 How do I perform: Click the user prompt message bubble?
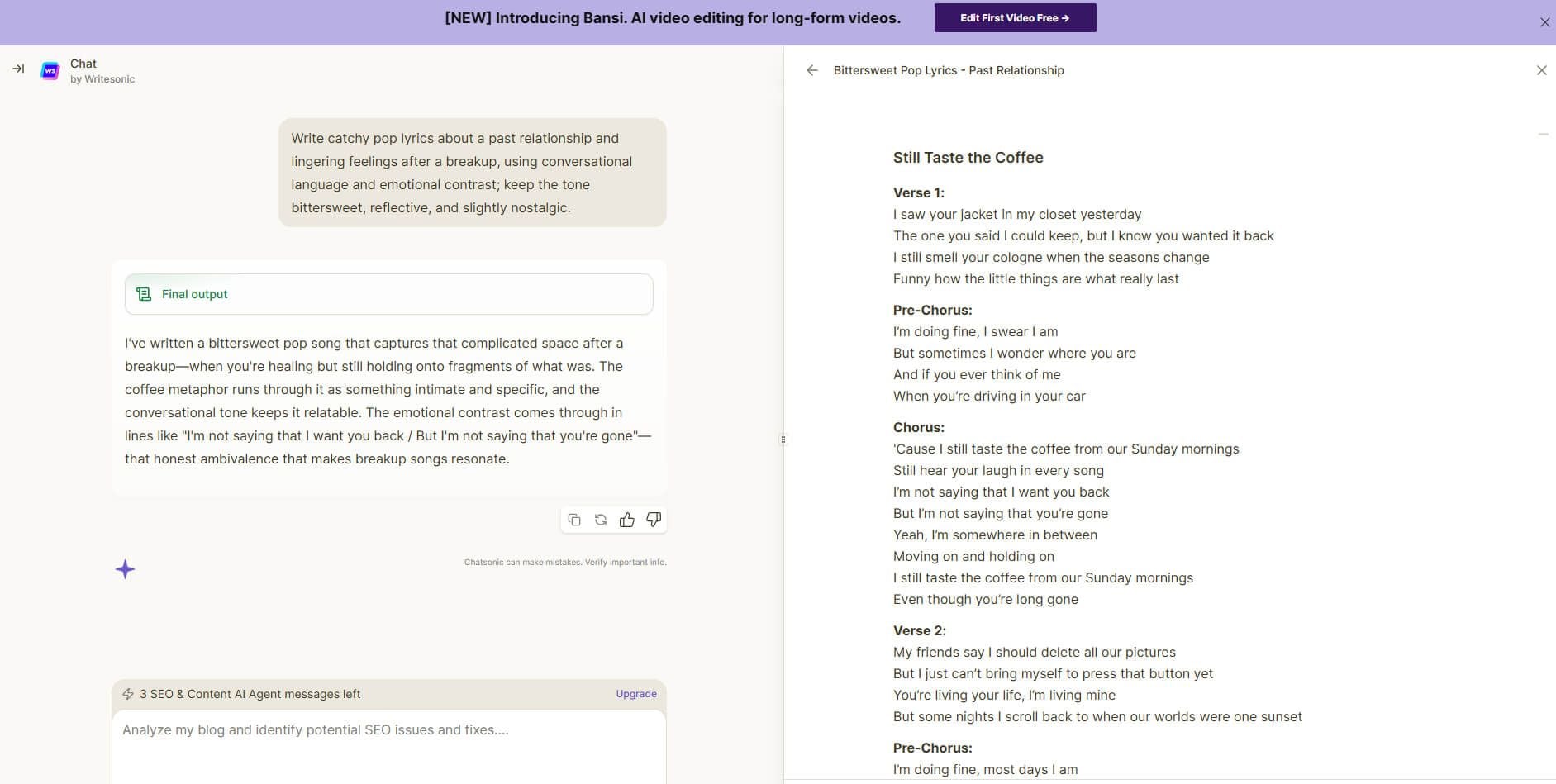473,173
